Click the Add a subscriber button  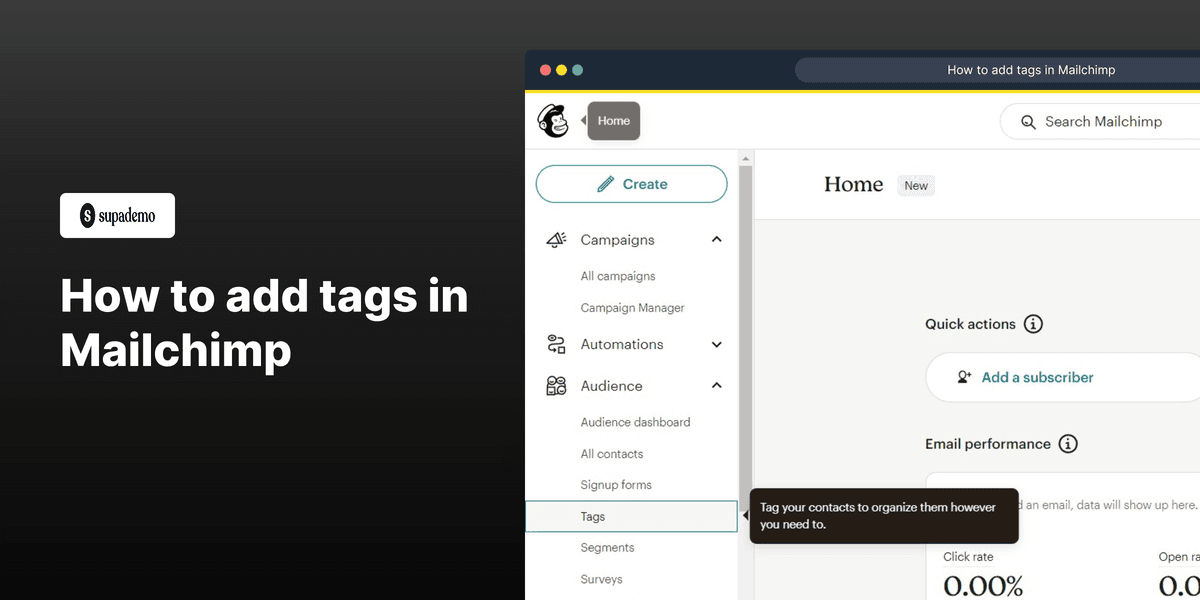1037,377
